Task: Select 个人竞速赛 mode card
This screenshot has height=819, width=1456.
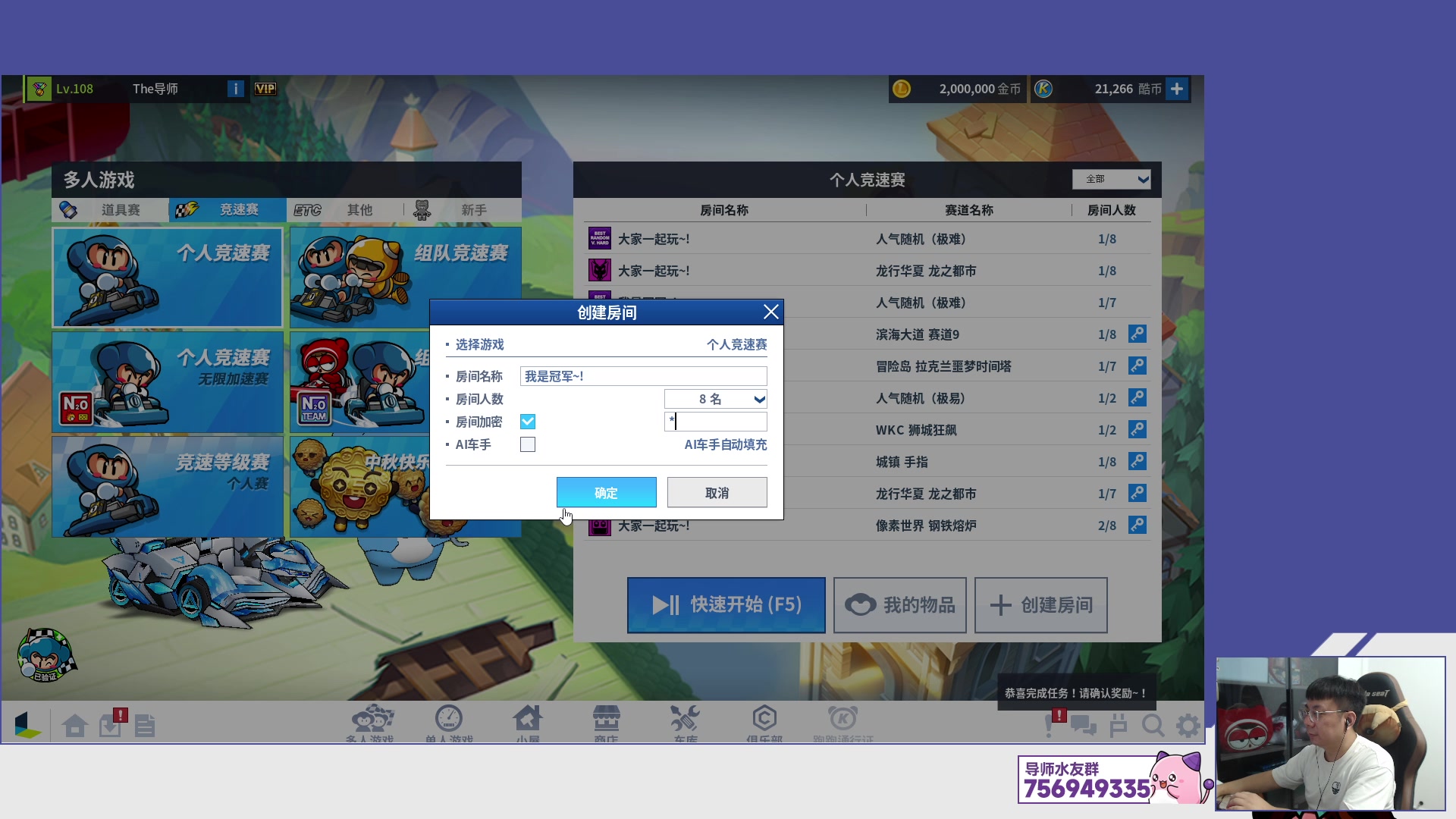Action: pyautogui.click(x=168, y=278)
